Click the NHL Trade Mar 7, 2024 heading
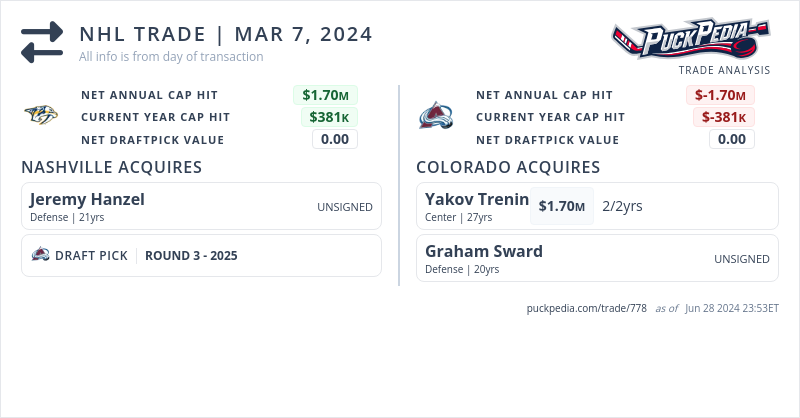This screenshot has height=418, width=800. (226, 34)
